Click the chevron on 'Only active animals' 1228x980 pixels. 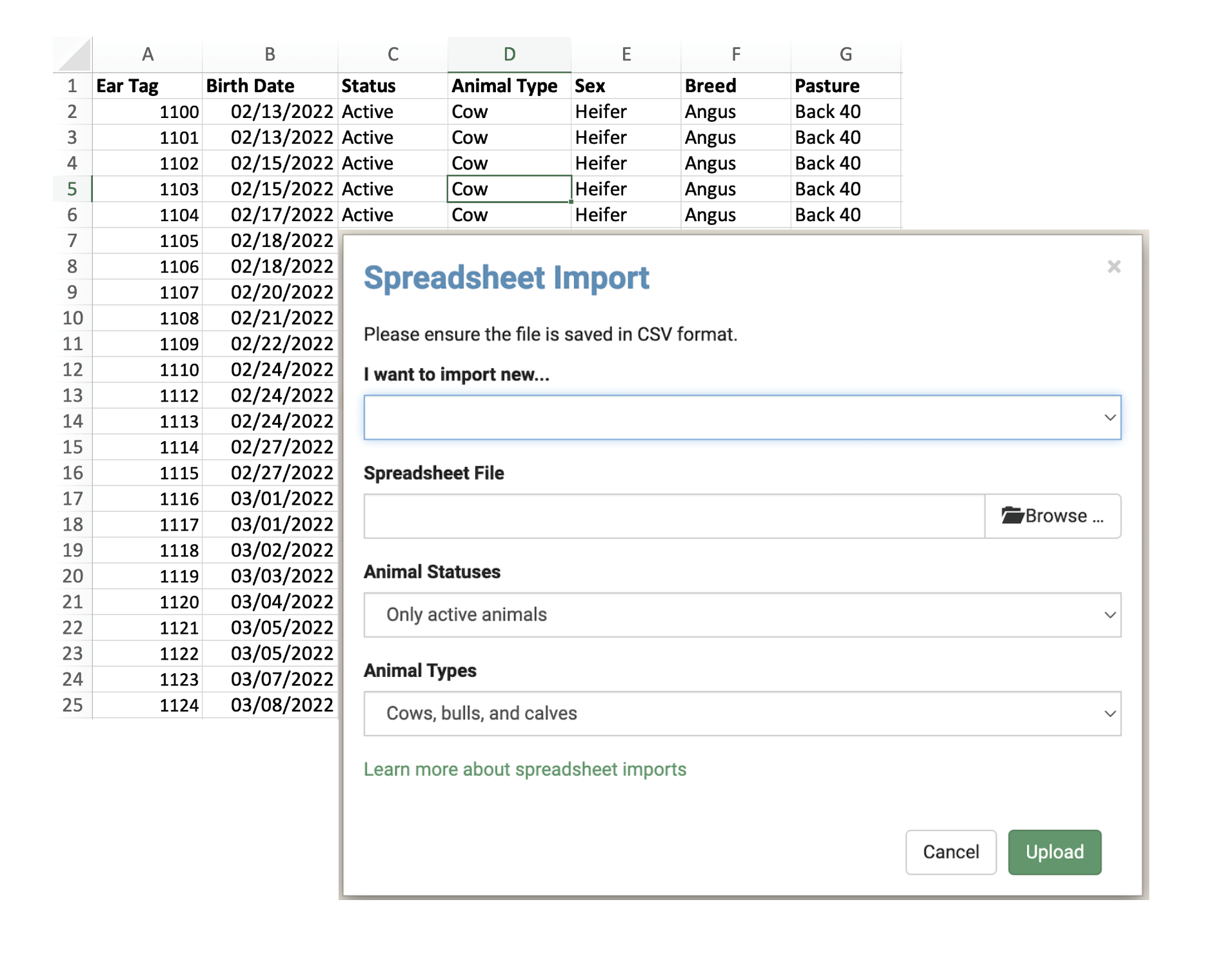[x=1110, y=614]
